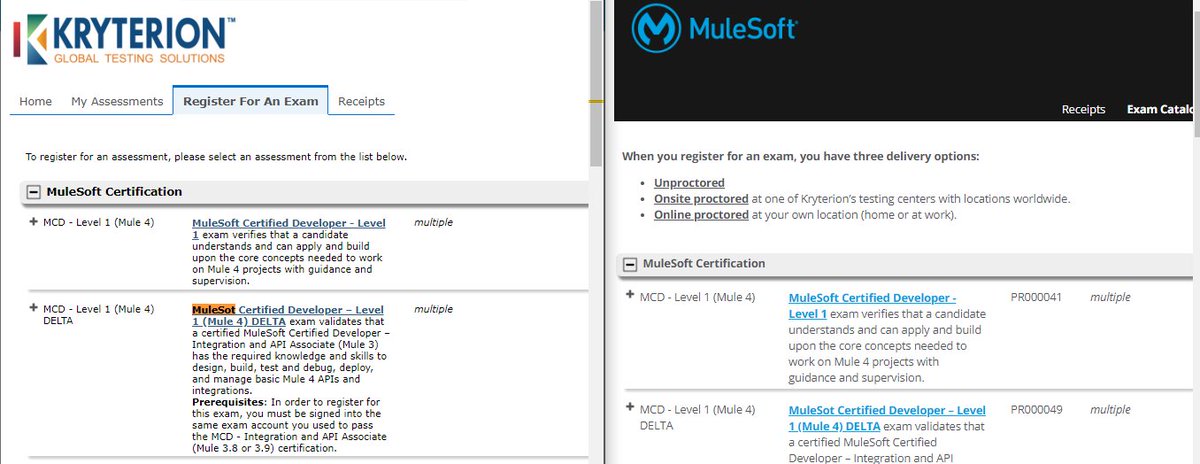Expand MCD - Level 1 (Mule 4) row in MuleSoft window
The width and height of the screenshot is (1200, 464).
click(x=630, y=295)
